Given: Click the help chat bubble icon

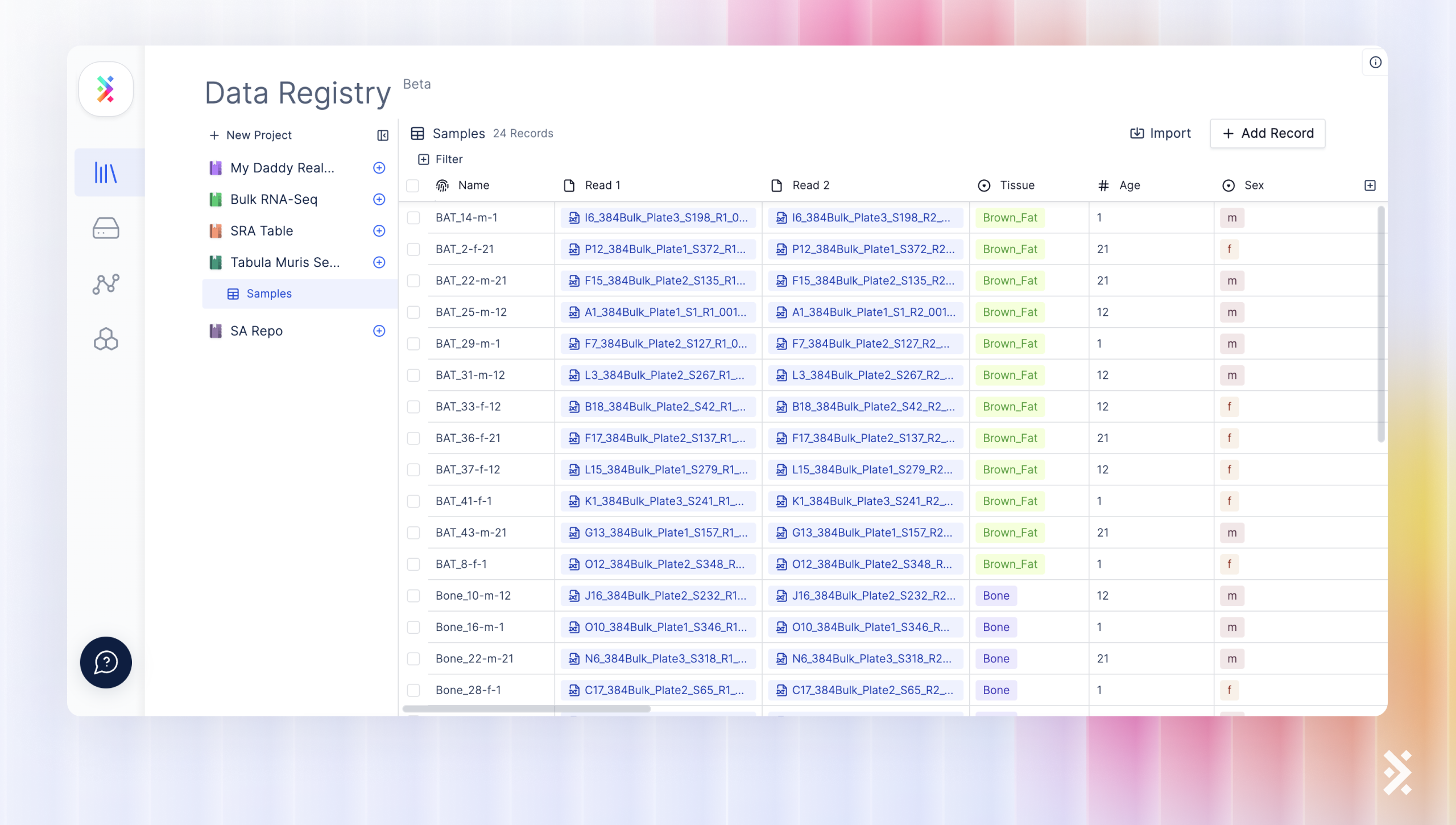Looking at the screenshot, I should (105, 662).
